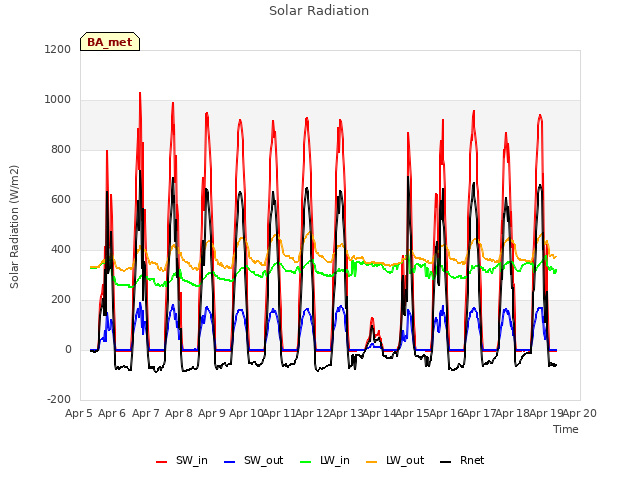Screen dimensions: 640x480
Task: Toggle the LW_out legend entry
Action: click(395, 461)
